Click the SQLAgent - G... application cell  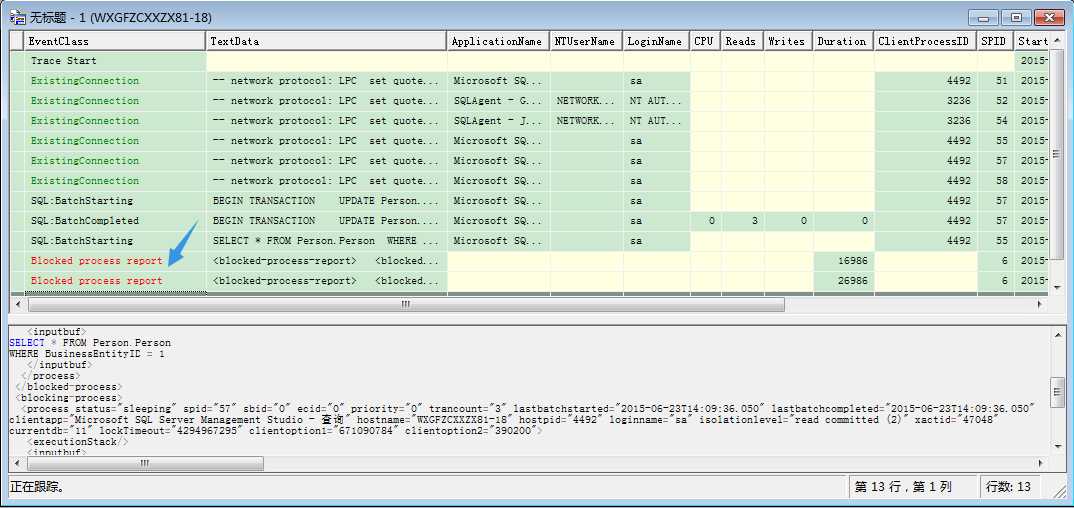point(498,101)
